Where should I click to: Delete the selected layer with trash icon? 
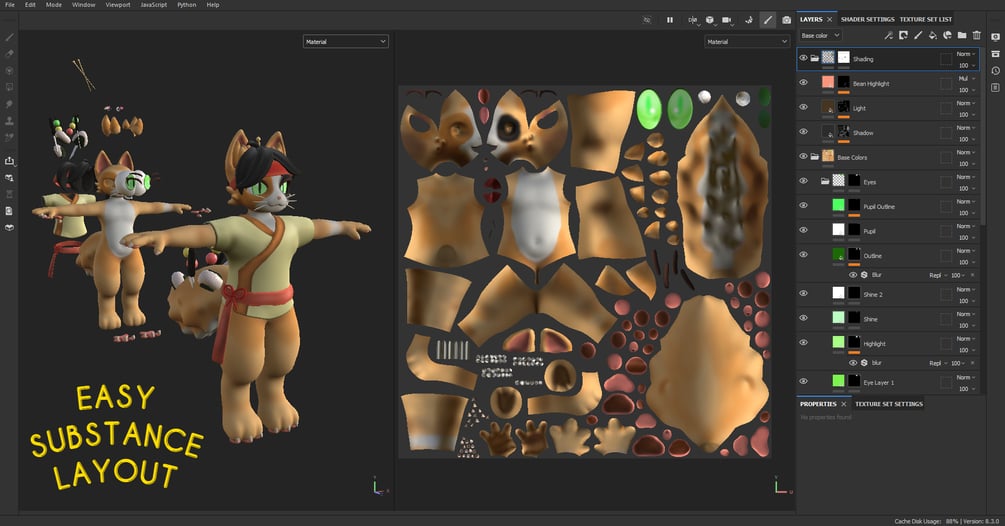(x=977, y=35)
